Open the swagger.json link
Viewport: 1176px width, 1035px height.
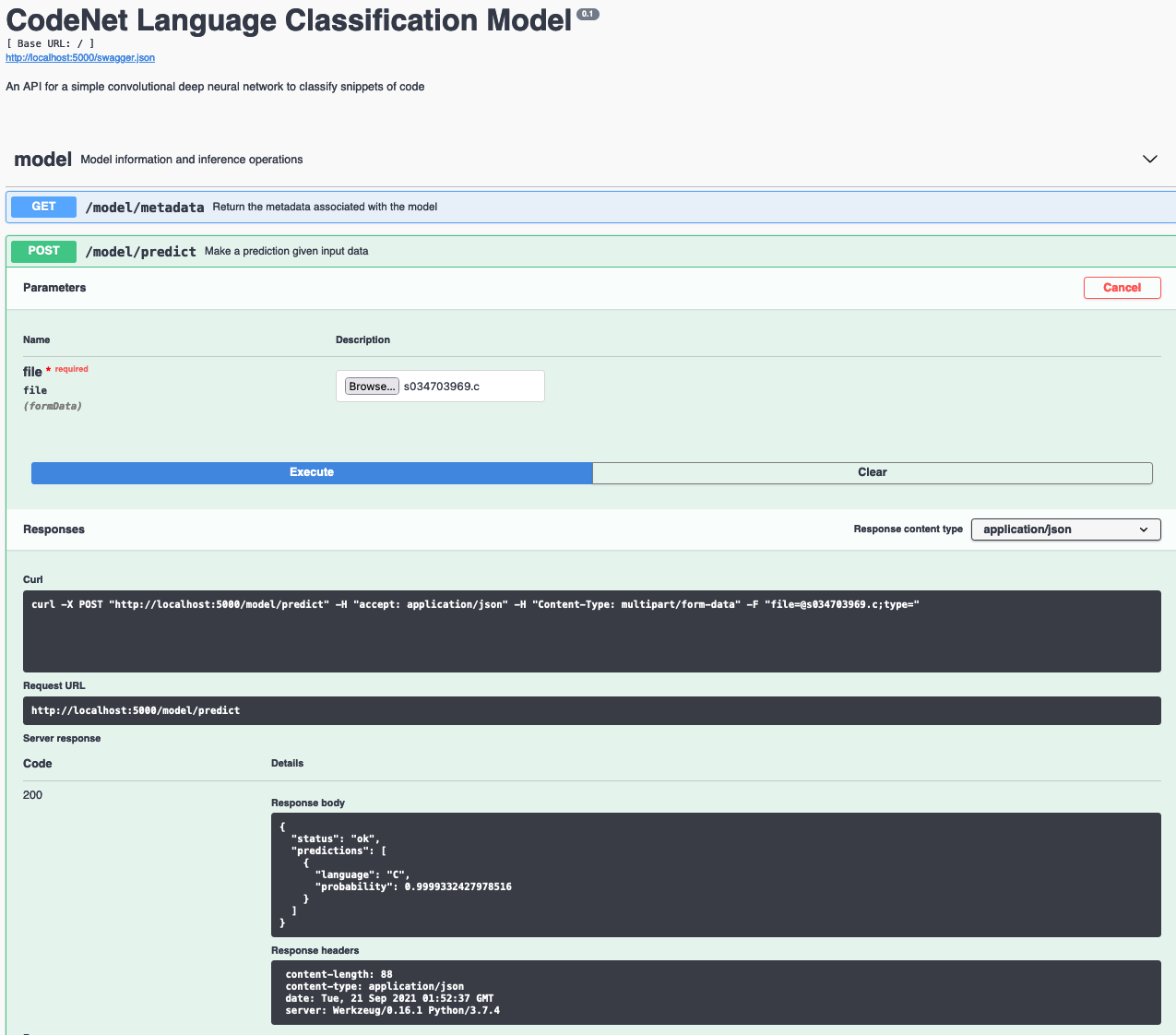point(80,57)
